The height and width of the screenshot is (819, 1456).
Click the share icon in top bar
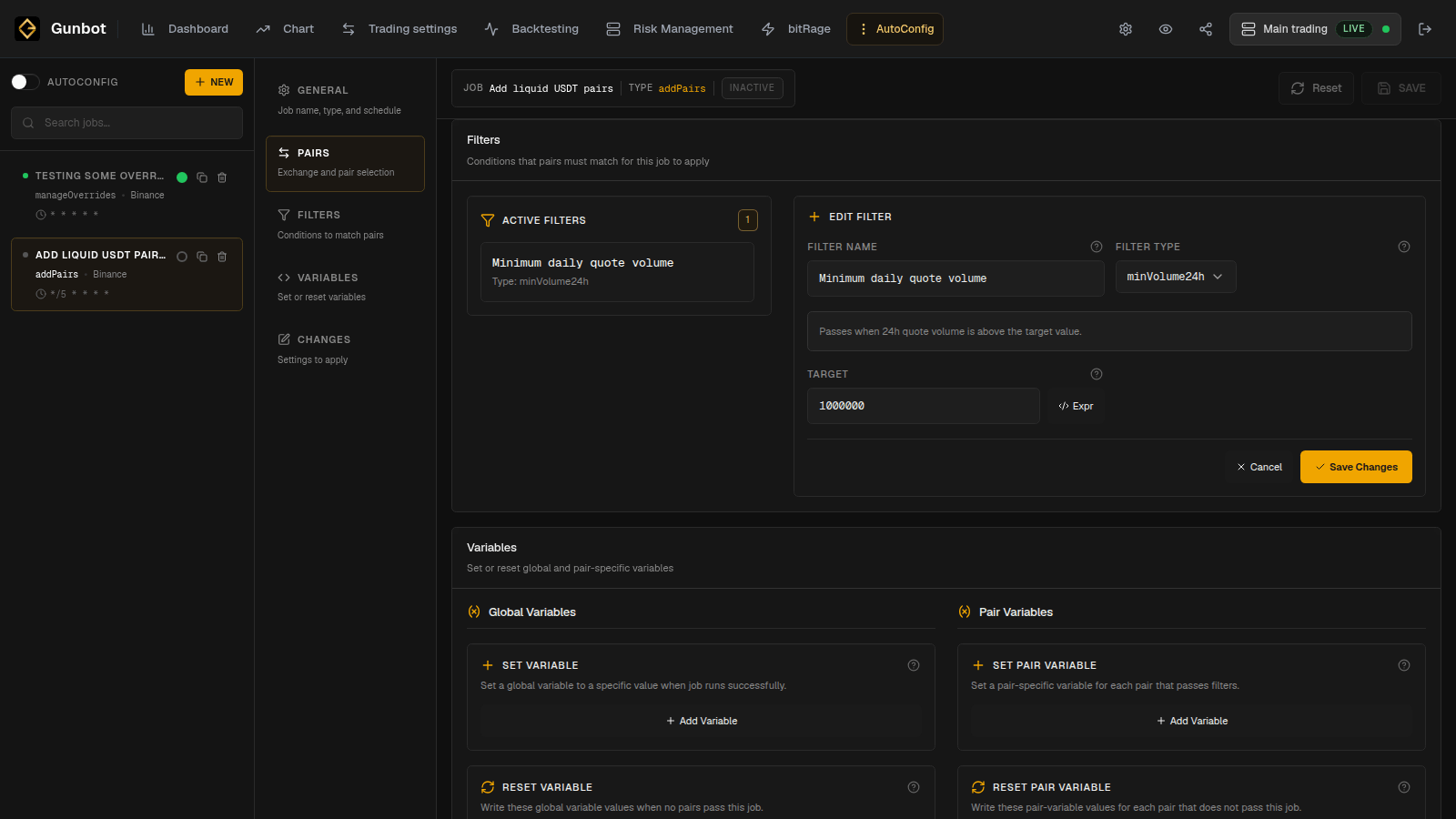(x=1206, y=29)
